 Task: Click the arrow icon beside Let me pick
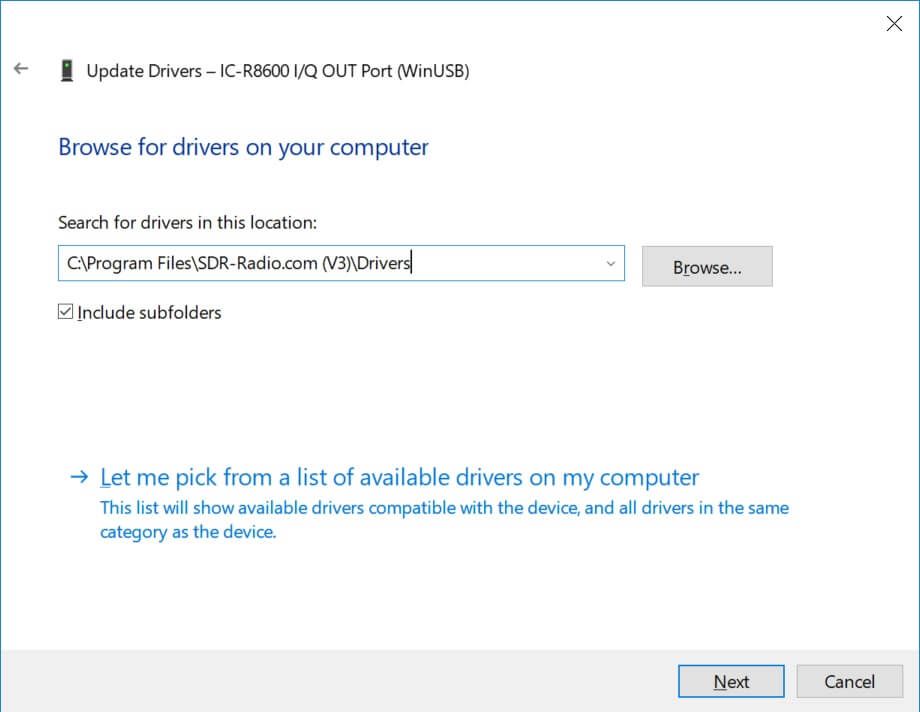point(79,477)
